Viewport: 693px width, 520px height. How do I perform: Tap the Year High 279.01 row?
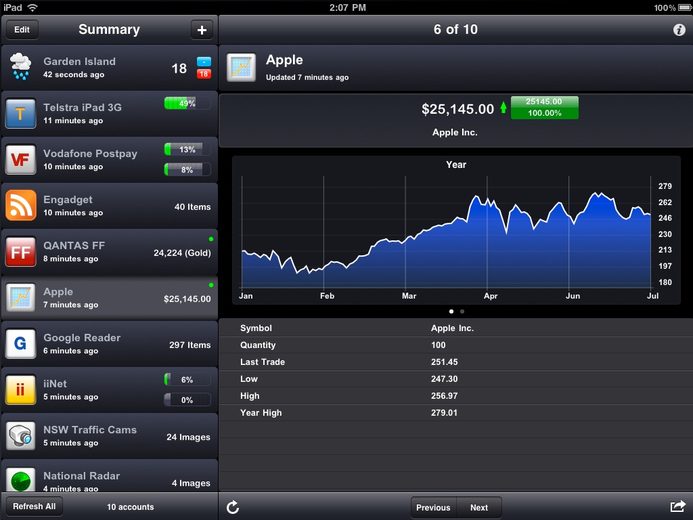[x=456, y=413]
